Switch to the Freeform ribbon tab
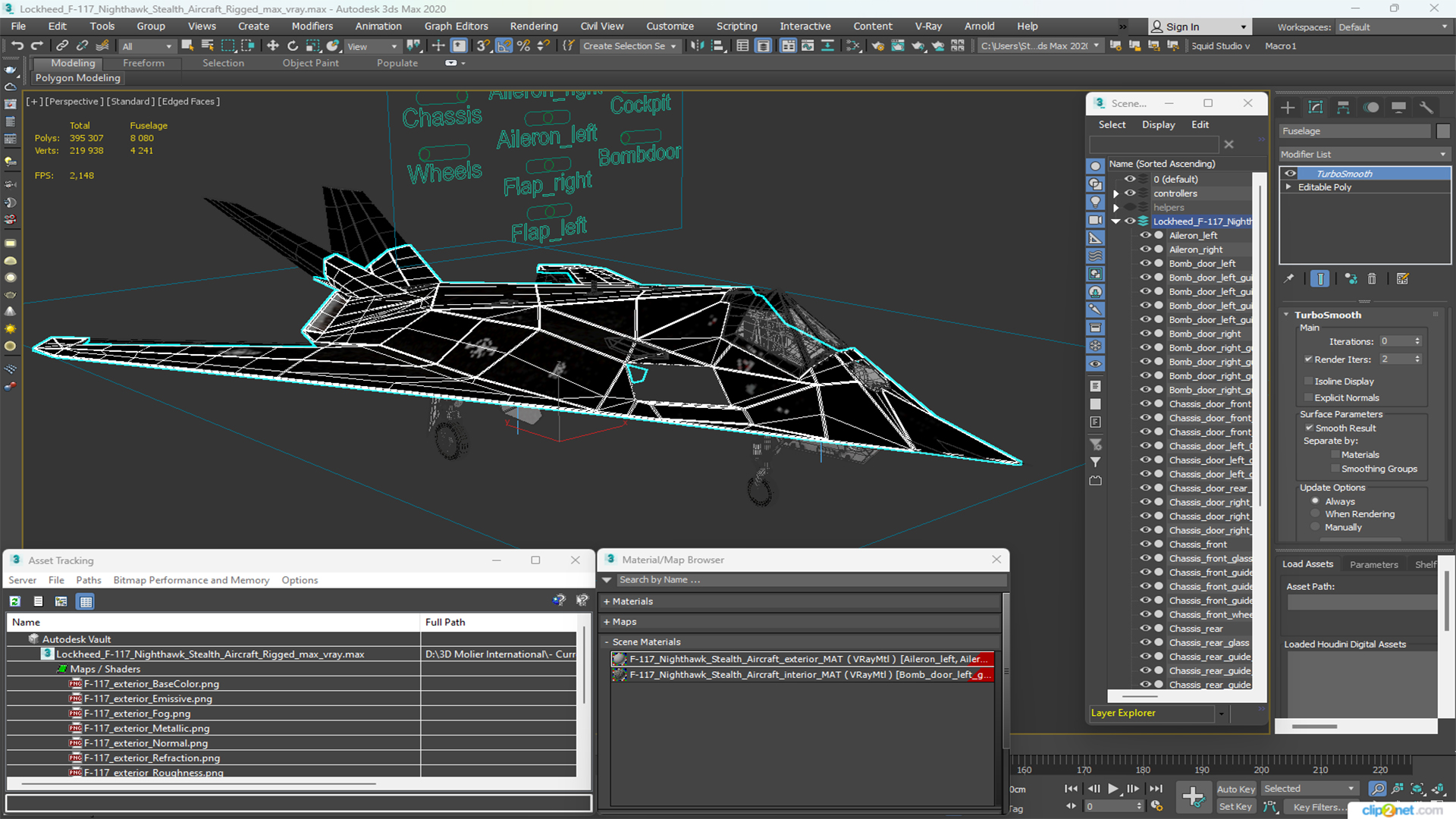The image size is (1456, 819). (143, 63)
